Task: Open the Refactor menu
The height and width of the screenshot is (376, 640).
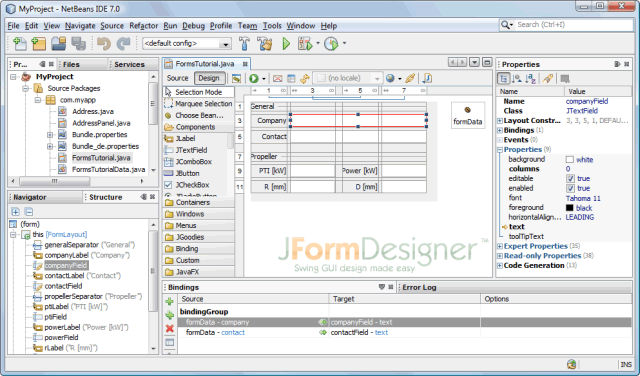Action: 143,26
